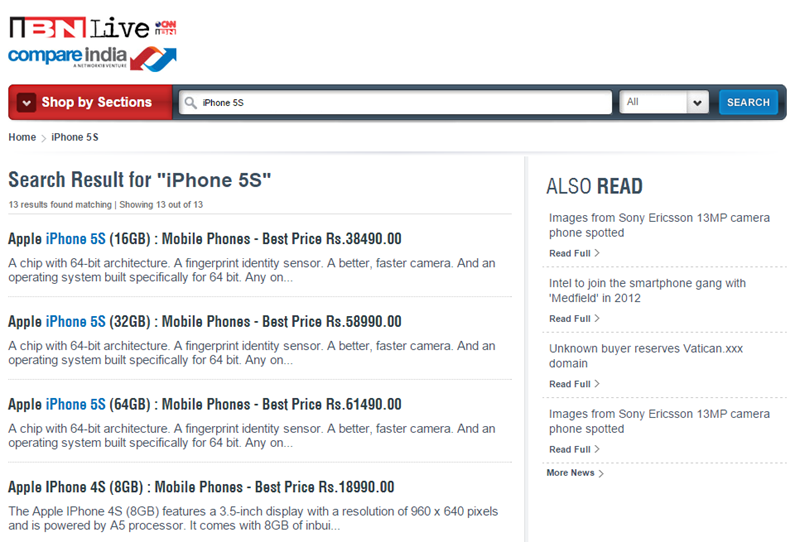
Task: Click the 'Showing 13 out of 13' text
Action: (161, 205)
